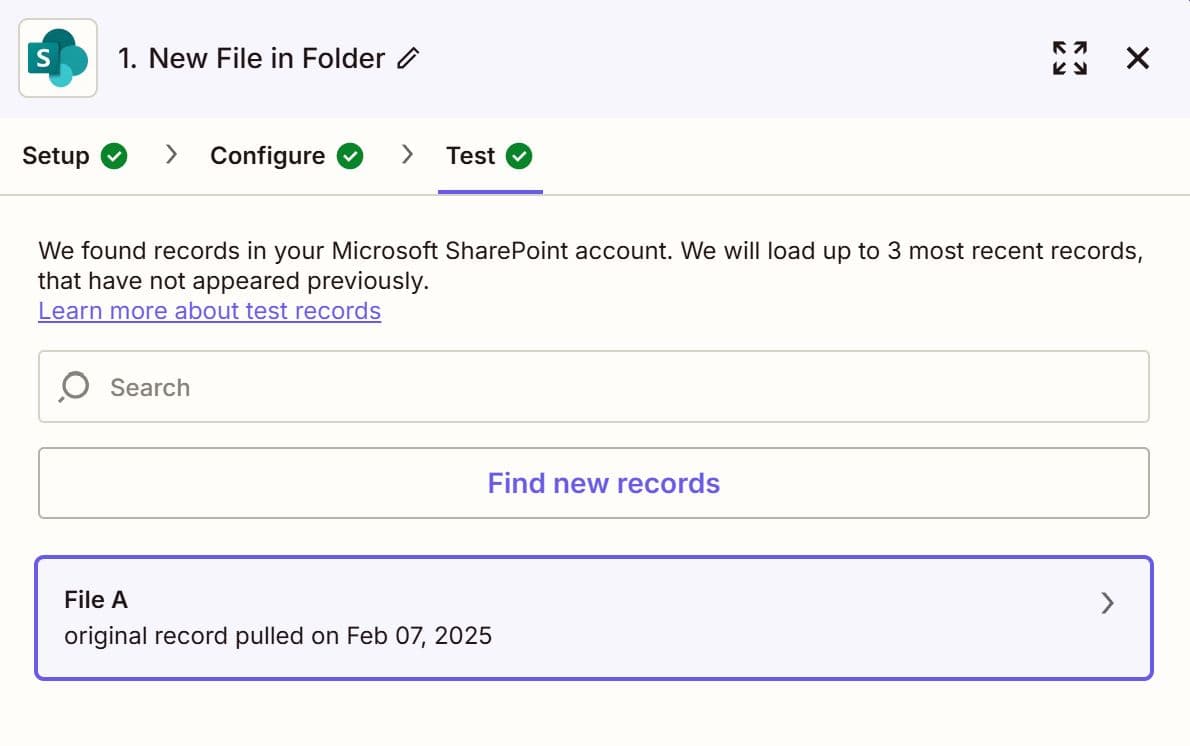Click the chevron between Configure and Test

[x=407, y=156]
